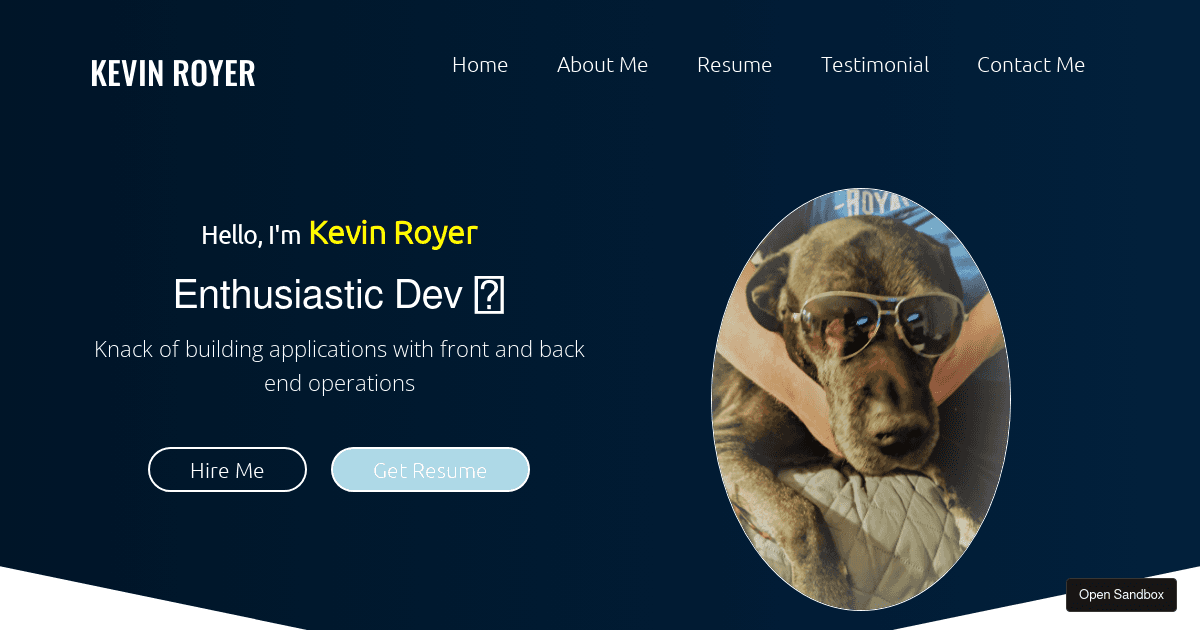Viewport: 1200px width, 630px height.
Task: Go to the About Me section
Action: pos(602,65)
